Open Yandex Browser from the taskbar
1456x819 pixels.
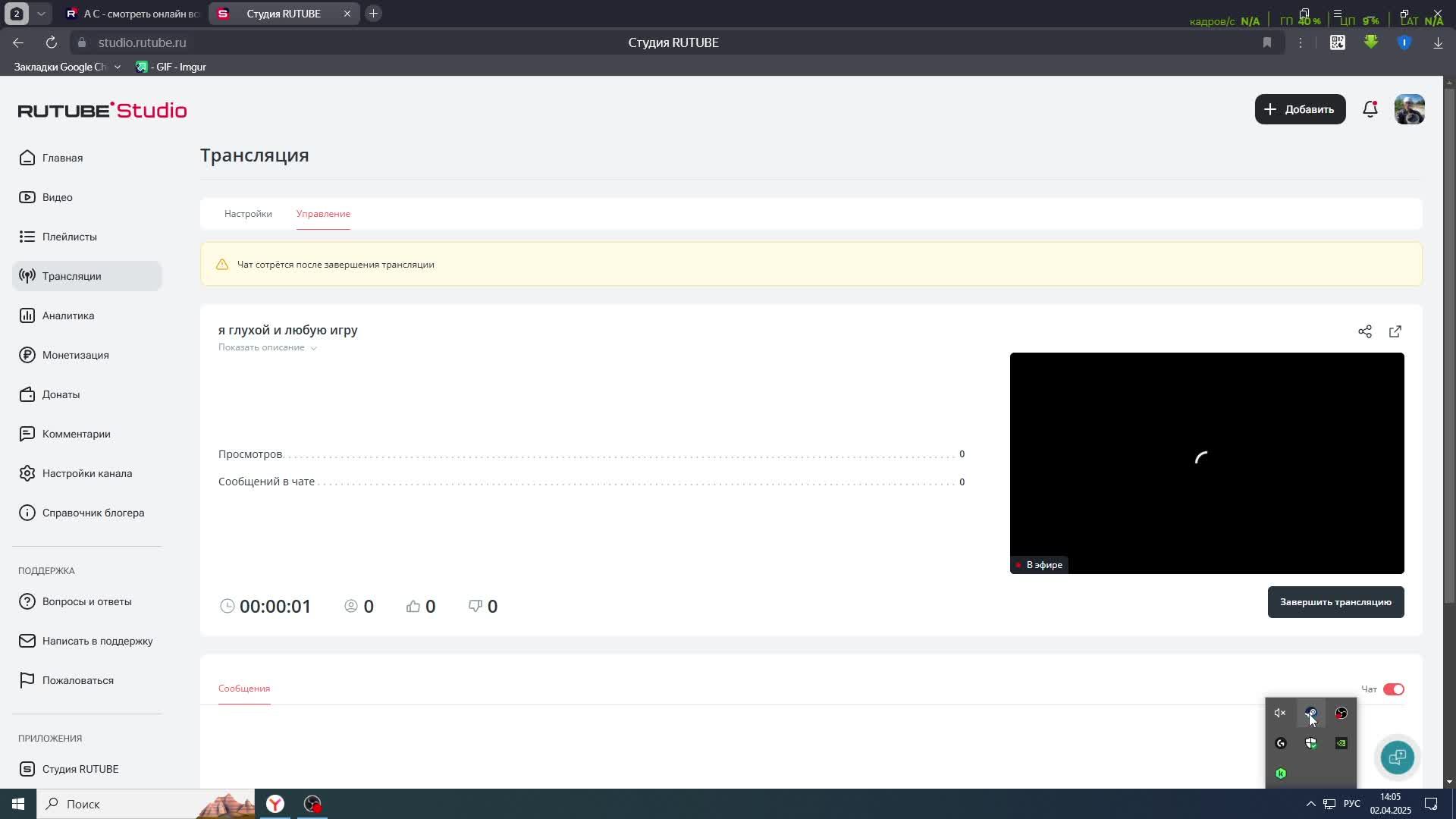coord(275,804)
